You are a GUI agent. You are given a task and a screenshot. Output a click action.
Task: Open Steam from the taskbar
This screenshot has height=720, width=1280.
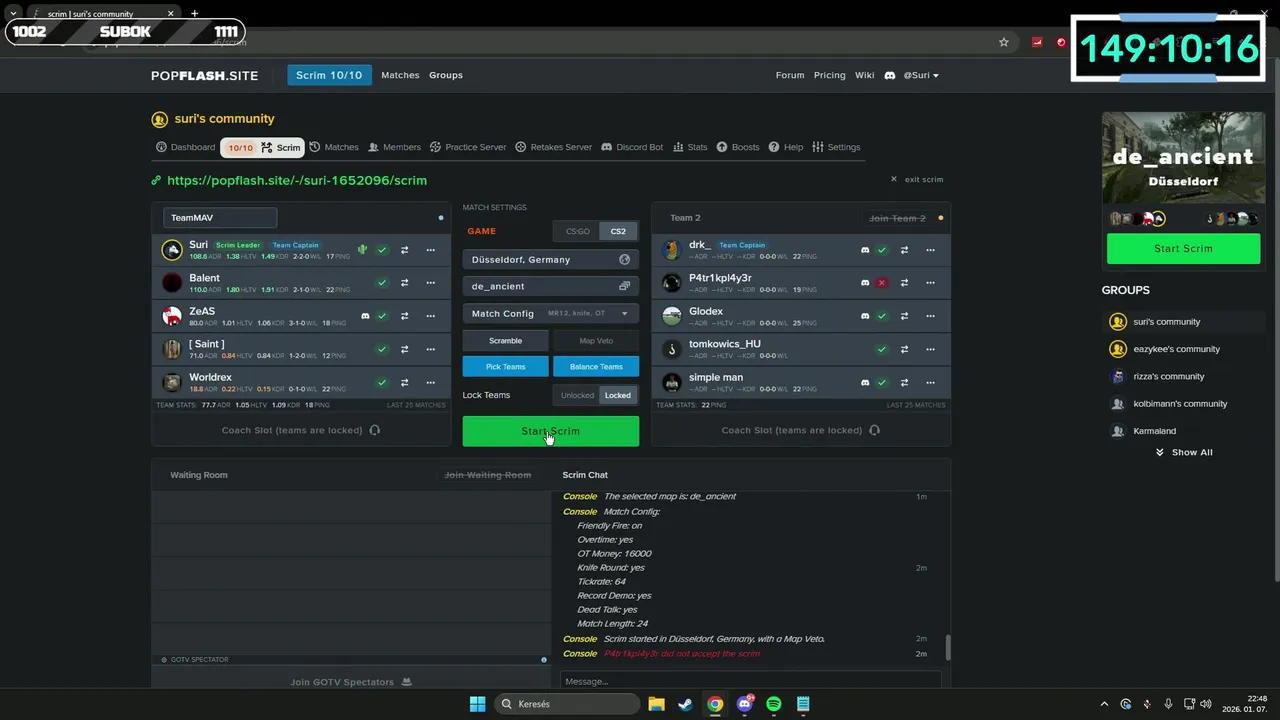click(x=685, y=704)
